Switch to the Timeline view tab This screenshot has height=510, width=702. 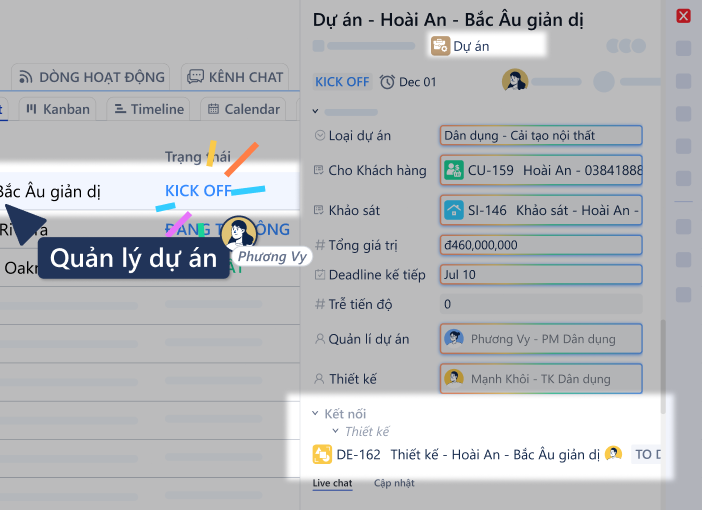coord(148,109)
